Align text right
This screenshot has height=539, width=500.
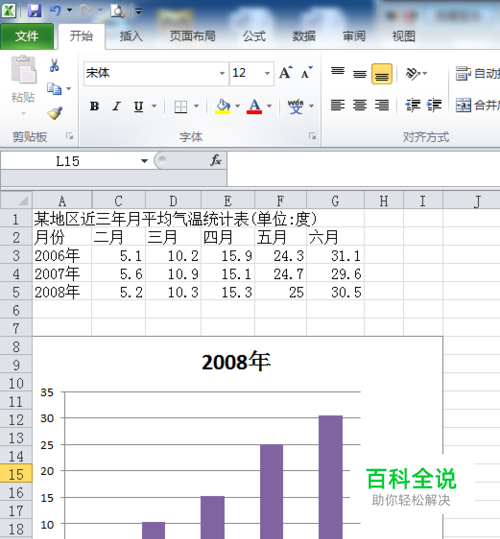(x=382, y=105)
